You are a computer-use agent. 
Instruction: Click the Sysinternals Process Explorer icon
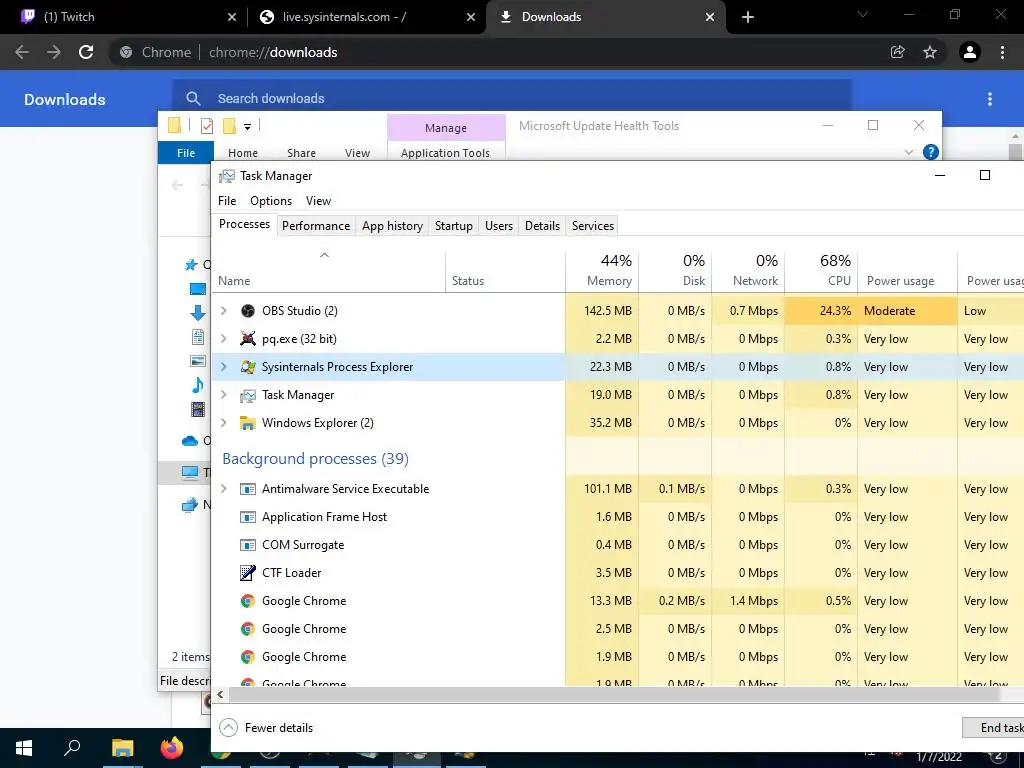248,367
